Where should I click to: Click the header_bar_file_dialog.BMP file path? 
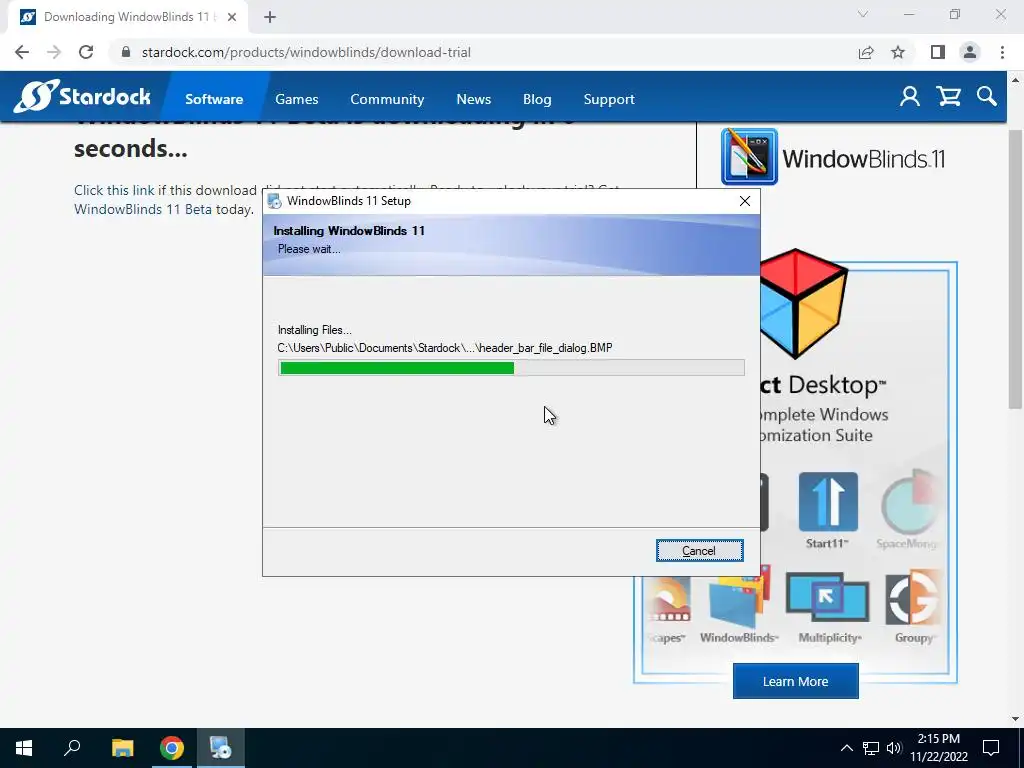(445, 347)
